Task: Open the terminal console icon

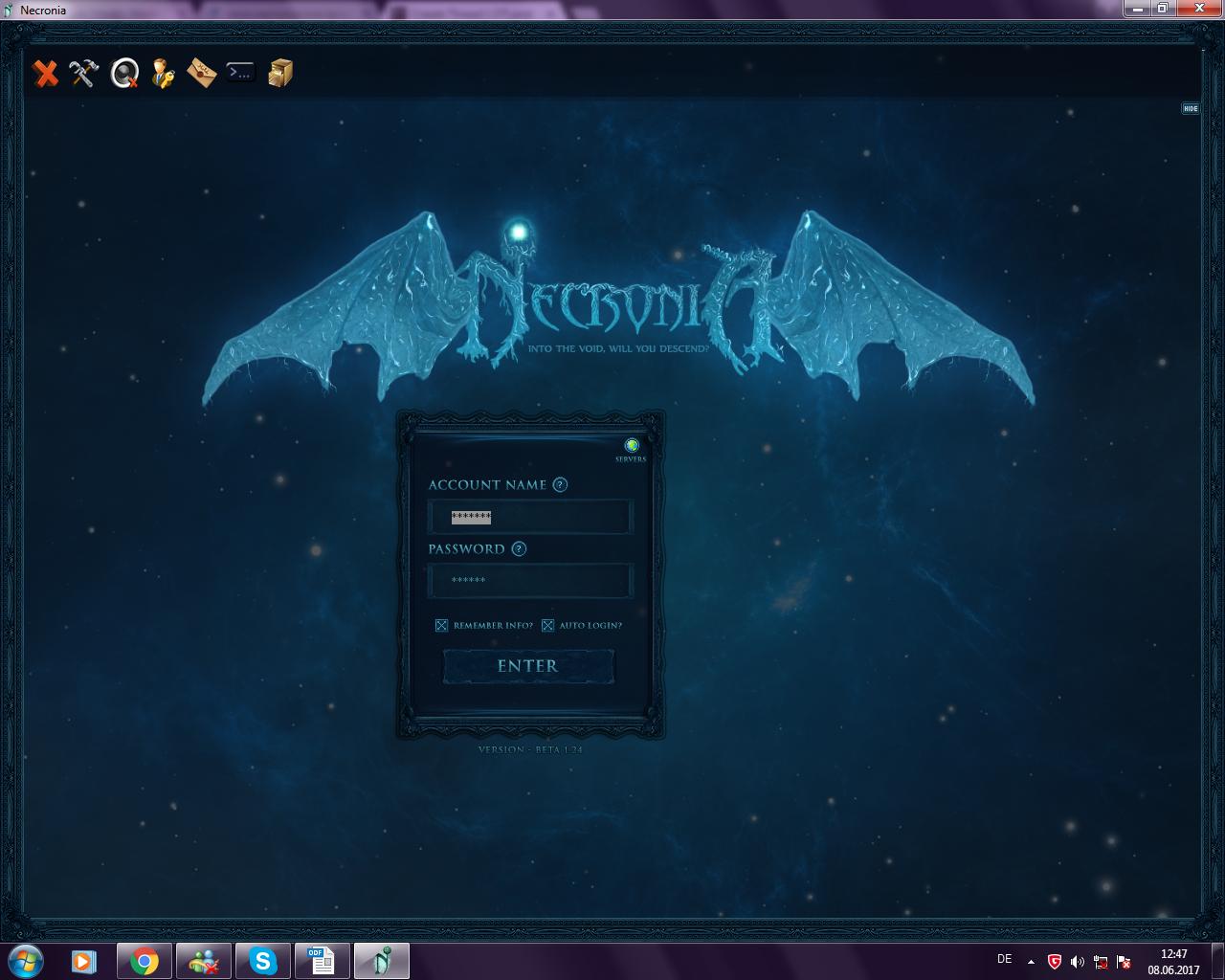Action: pos(240,72)
